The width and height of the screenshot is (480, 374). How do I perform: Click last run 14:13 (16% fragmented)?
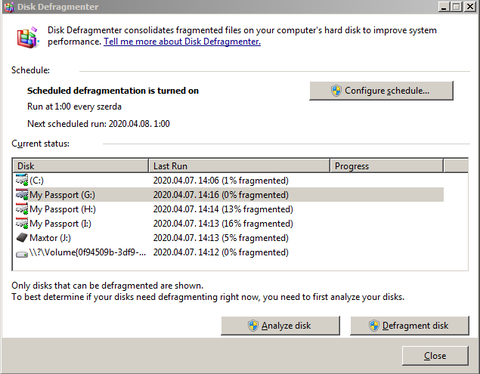pyautogui.click(x=223, y=223)
